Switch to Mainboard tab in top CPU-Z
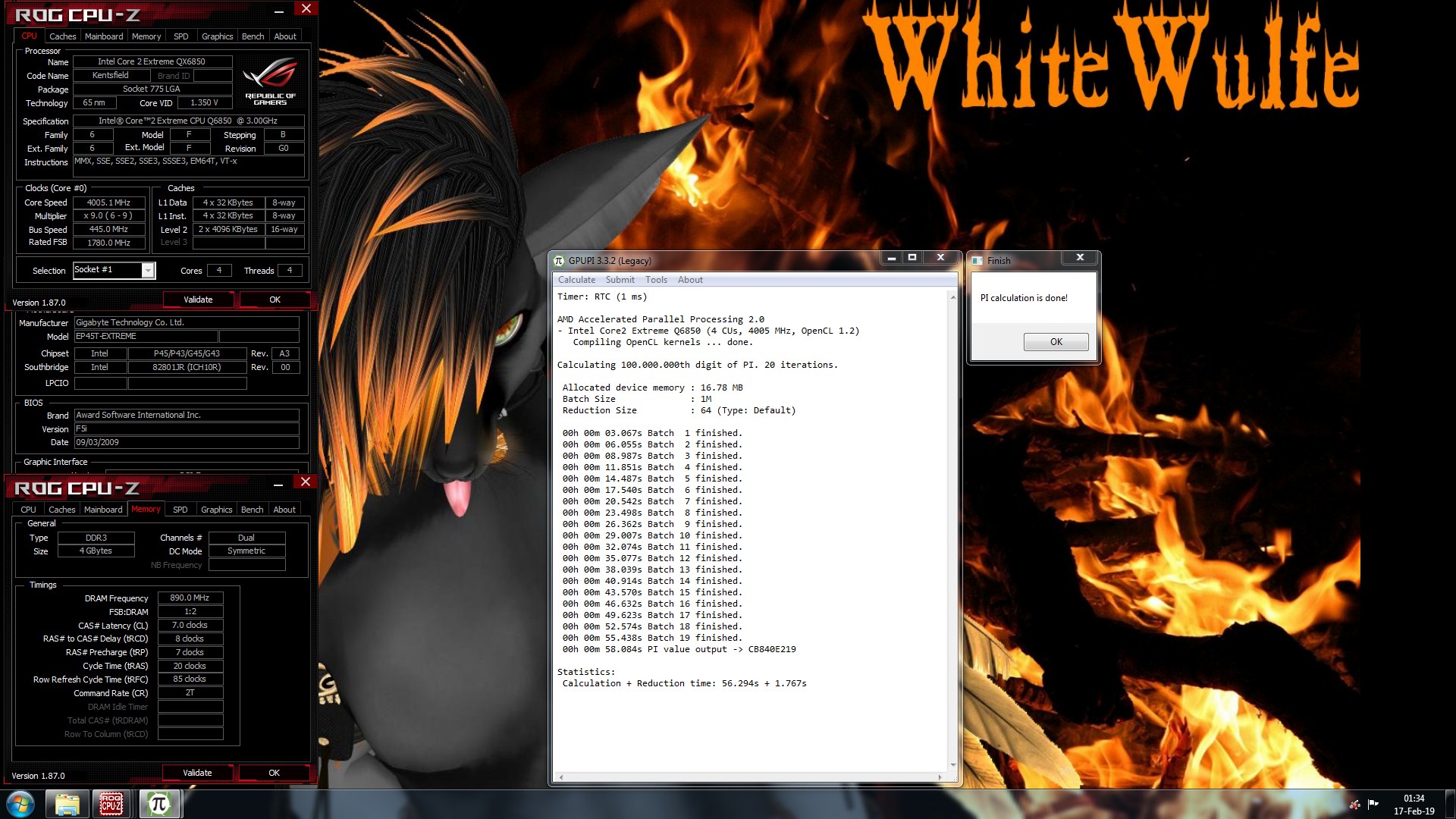The width and height of the screenshot is (1456, 819). click(104, 36)
